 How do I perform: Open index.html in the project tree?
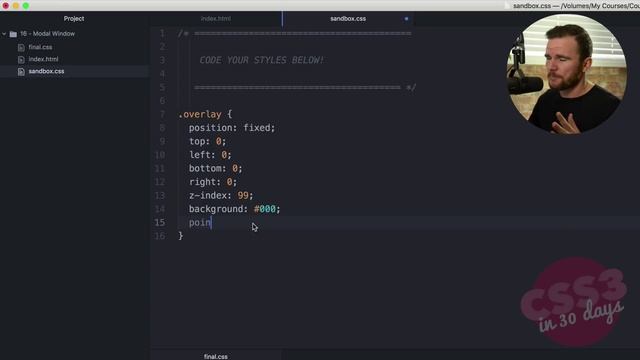(x=43, y=59)
